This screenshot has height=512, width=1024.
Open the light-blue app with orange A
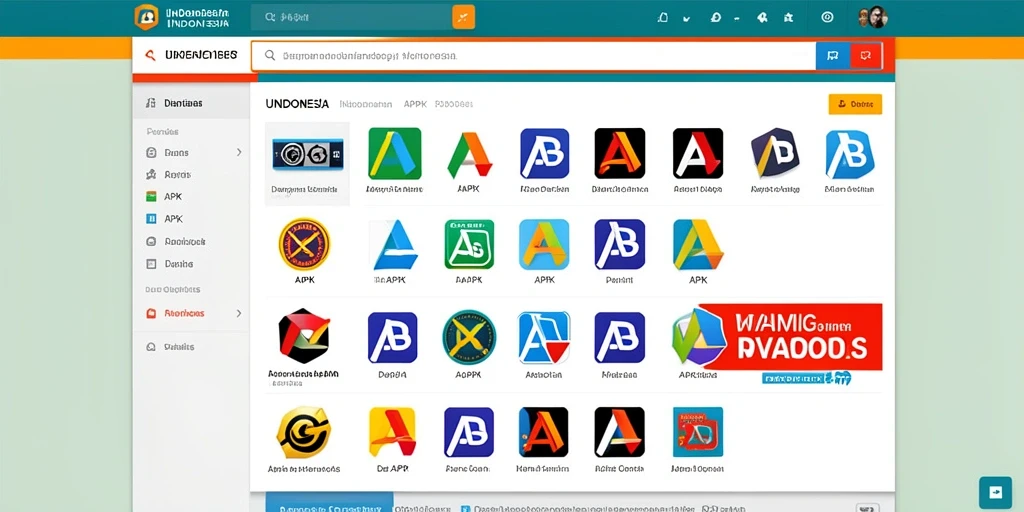[x=544, y=244]
